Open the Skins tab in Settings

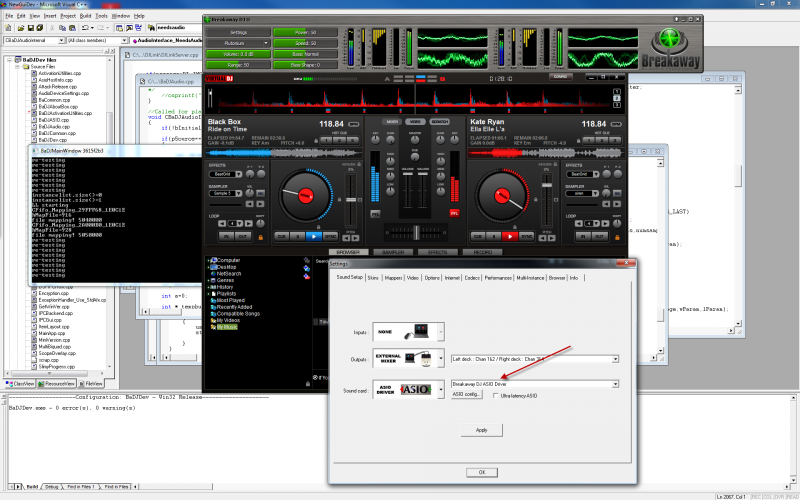tap(373, 278)
